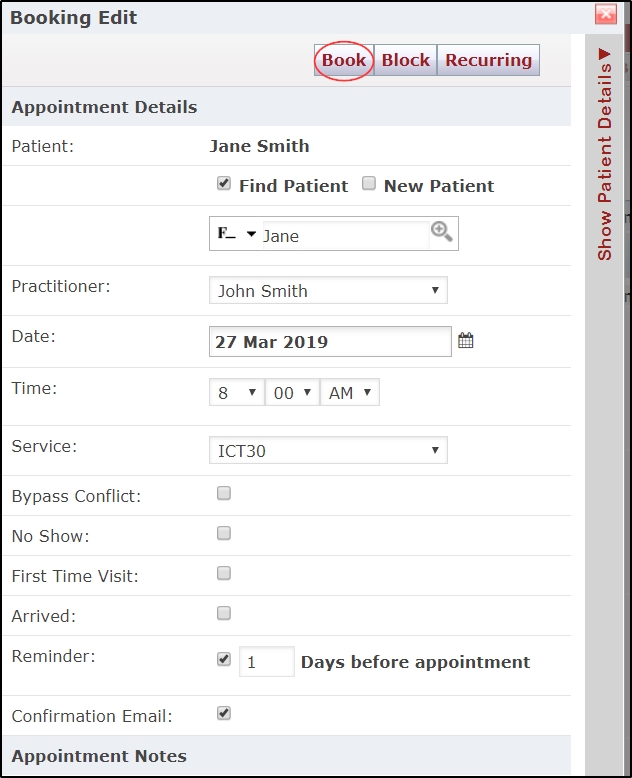Viewport: 632px width, 778px height.
Task: Click the Show Patient Details arrow
Action: 604,54
